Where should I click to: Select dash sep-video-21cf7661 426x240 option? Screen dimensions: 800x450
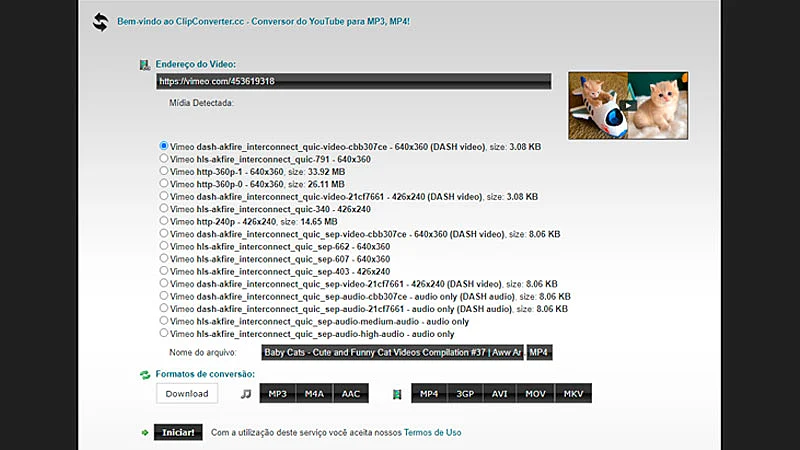[x=163, y=283]
